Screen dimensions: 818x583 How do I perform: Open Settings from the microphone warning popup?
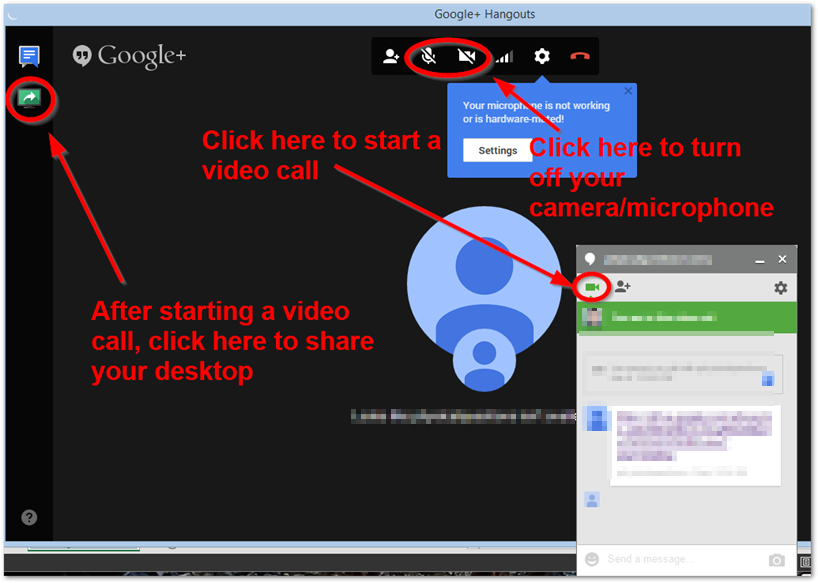497,149
